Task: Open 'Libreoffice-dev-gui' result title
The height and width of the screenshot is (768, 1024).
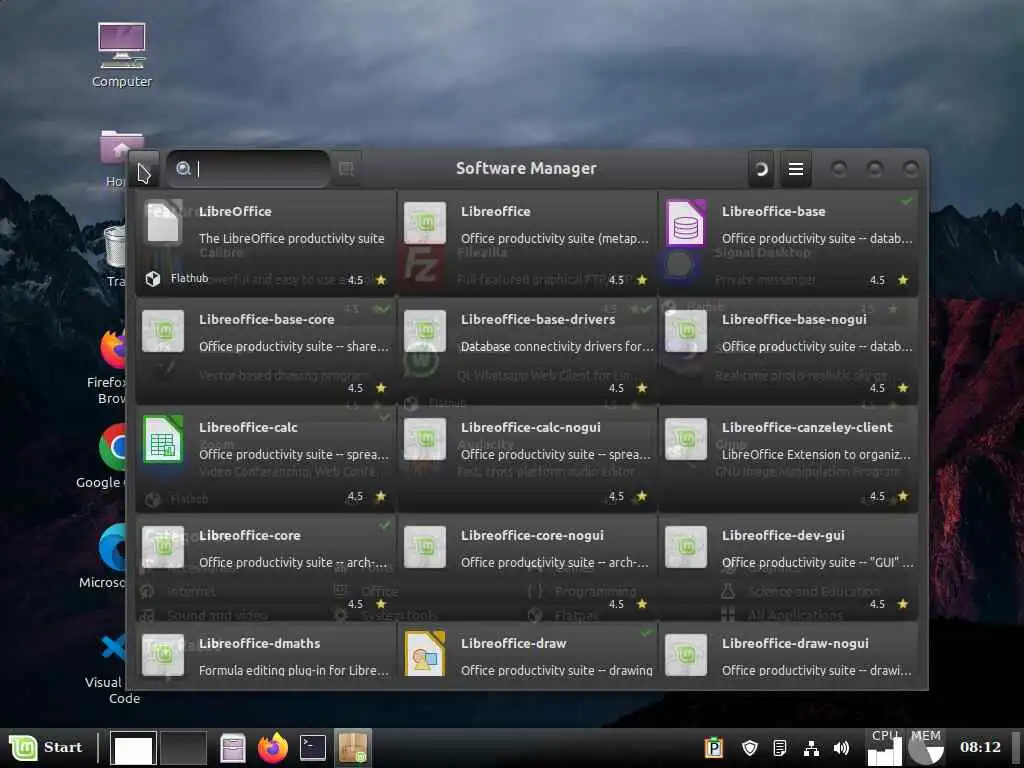Action: coord(783,536)
